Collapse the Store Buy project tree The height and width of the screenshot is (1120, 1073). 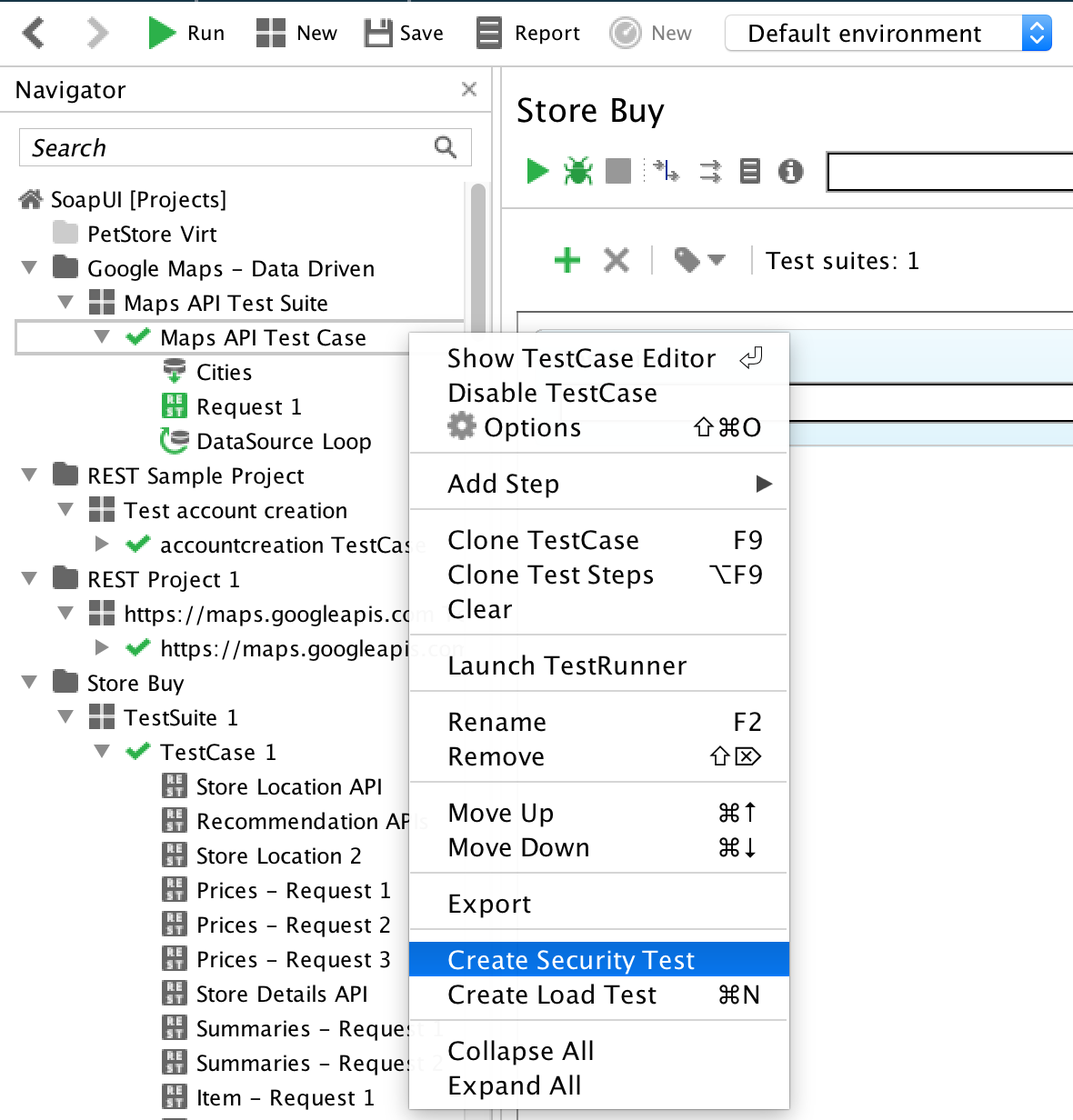30,683
